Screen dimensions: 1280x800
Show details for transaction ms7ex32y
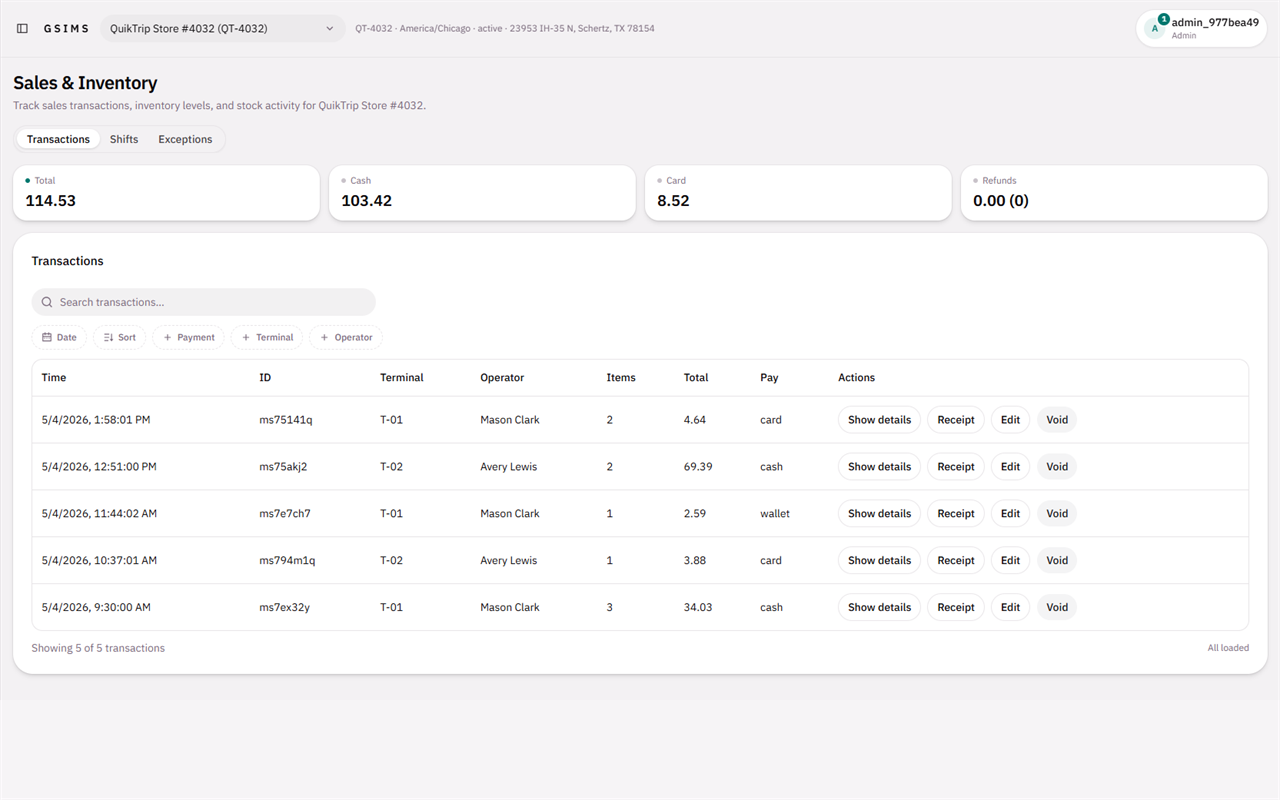coord(879,608)
